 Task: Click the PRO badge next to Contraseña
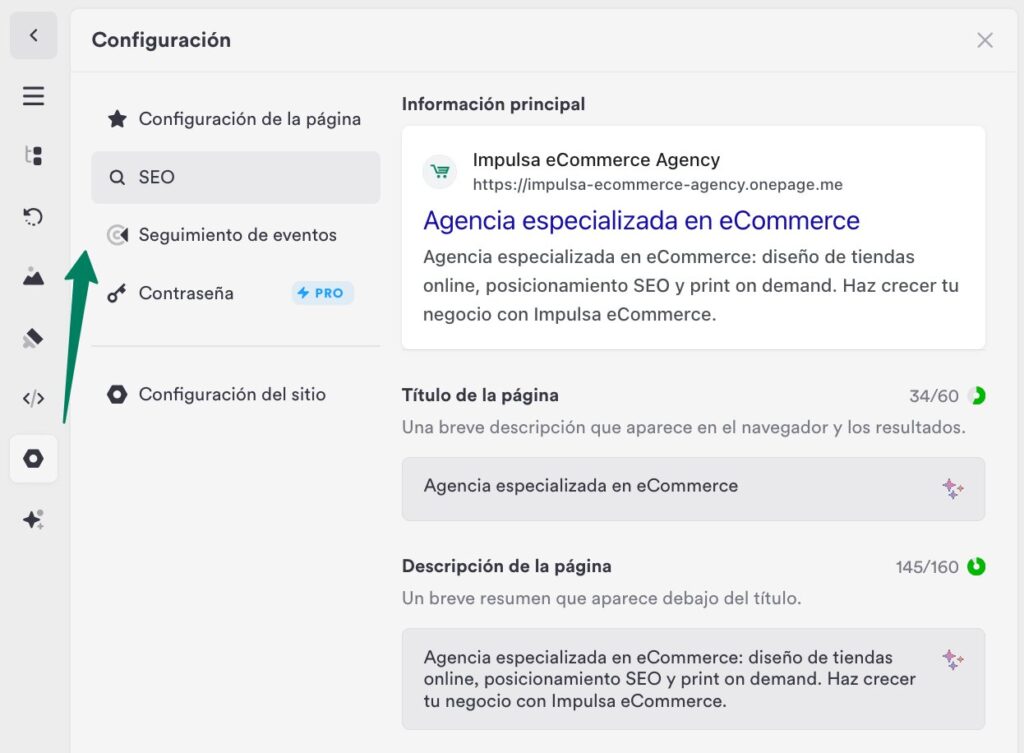click(323, 293)
